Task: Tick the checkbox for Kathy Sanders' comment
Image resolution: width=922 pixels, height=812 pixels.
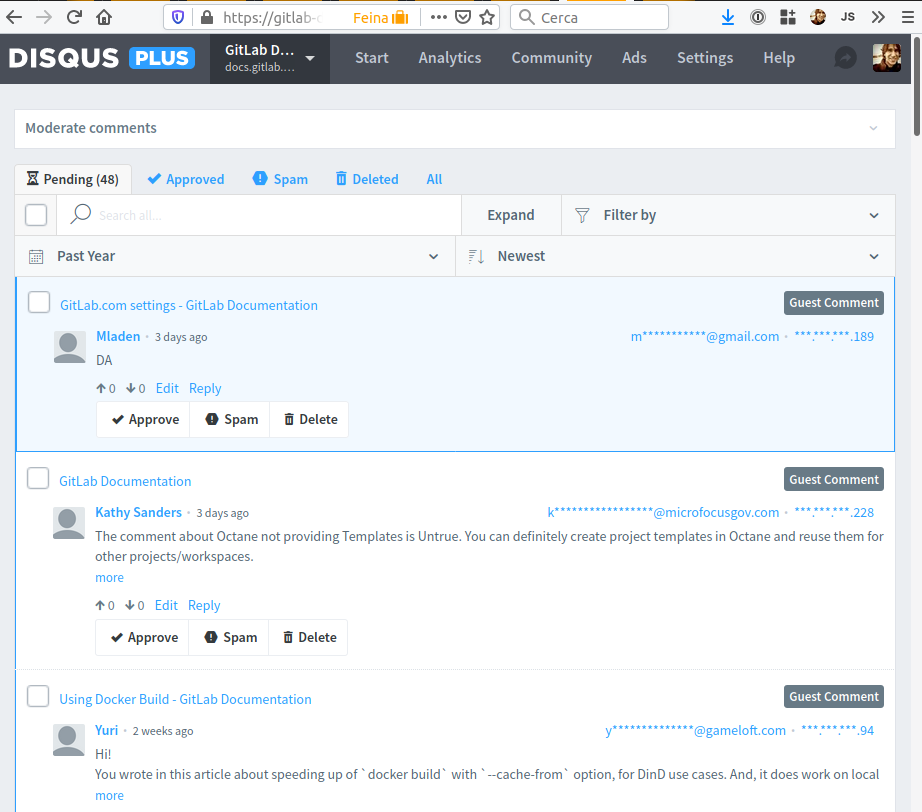Action: coord(38,478)
